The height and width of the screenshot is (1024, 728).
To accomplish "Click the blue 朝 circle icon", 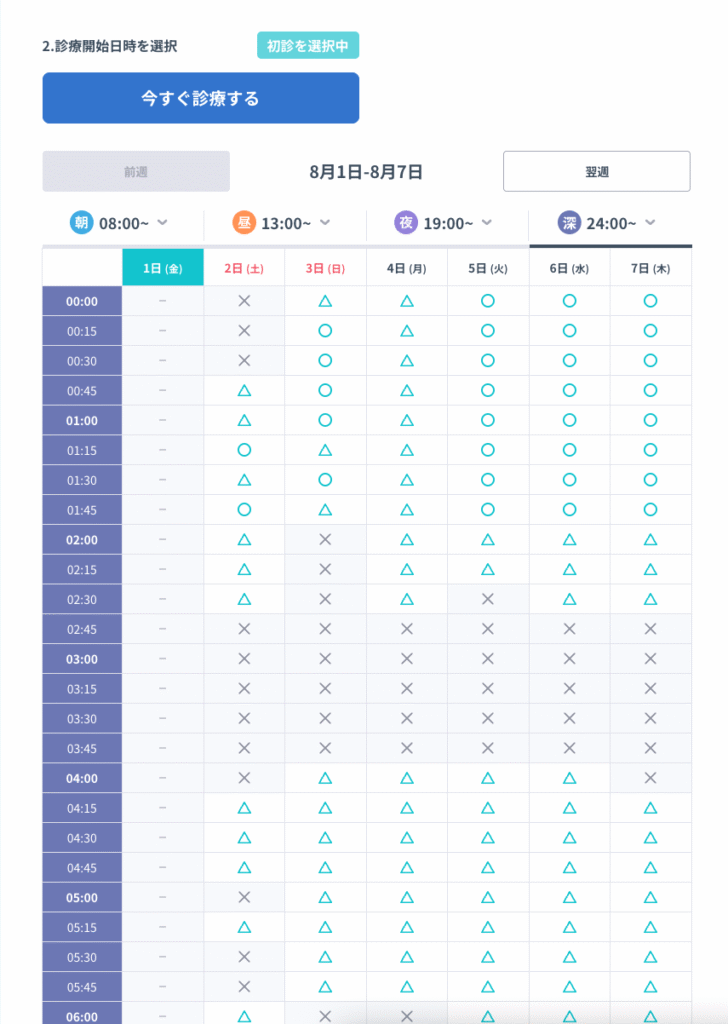I will [82, 223].
